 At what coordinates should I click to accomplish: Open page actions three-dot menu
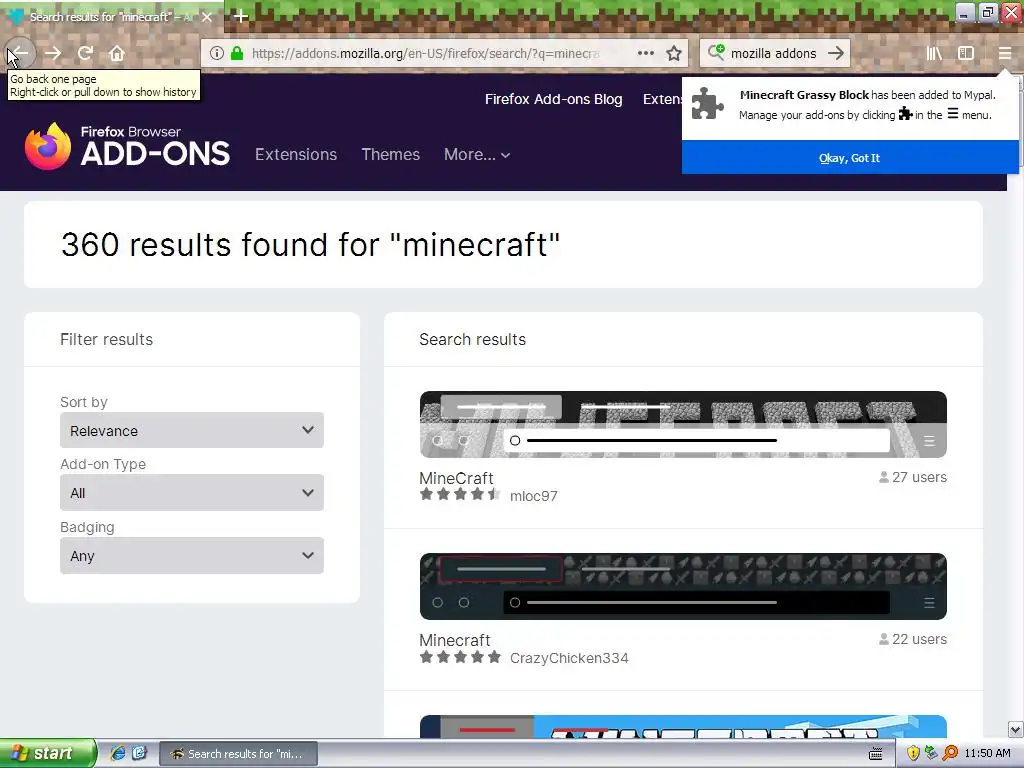646,54
